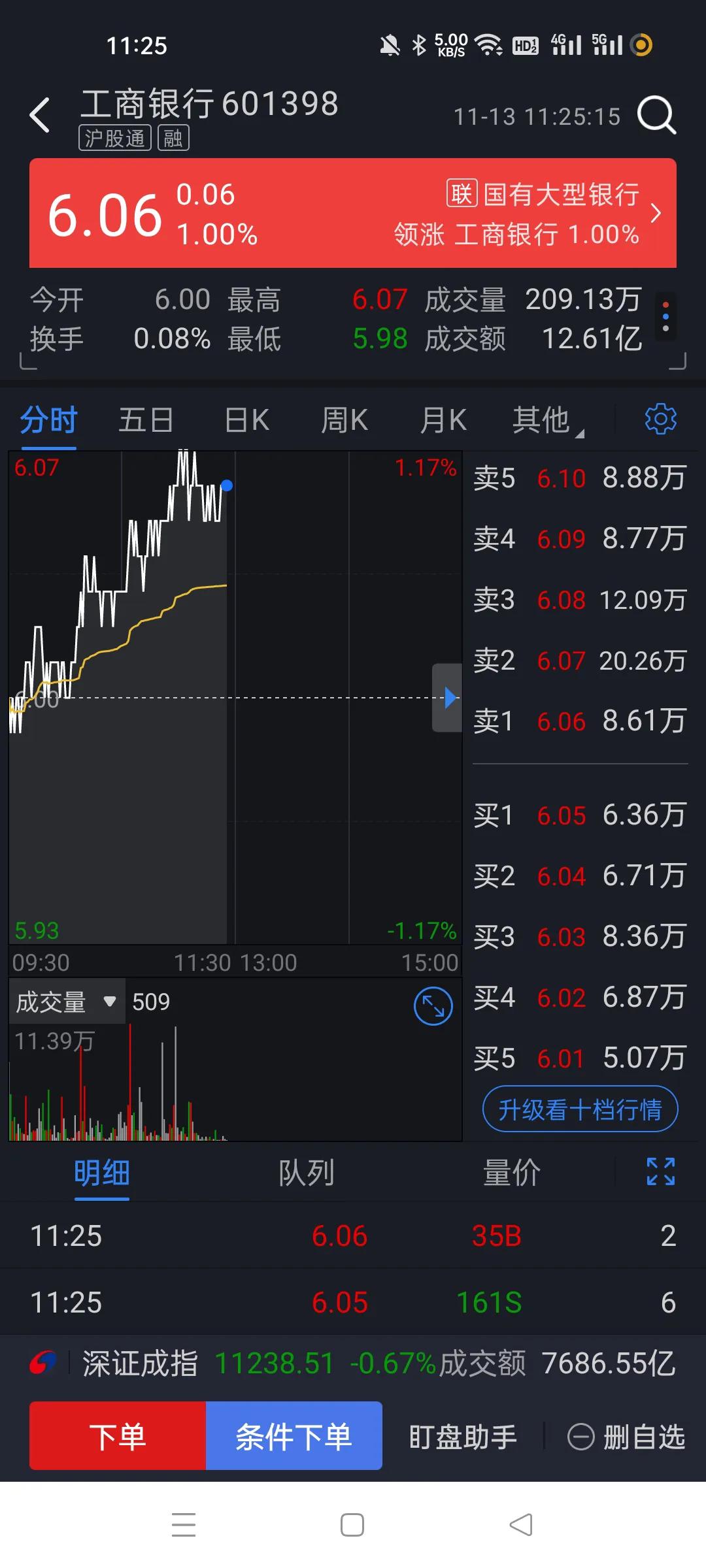706x1568 pixels.
Task: Select 买5 row at 6.01
Action: (x=580, y=1058)
